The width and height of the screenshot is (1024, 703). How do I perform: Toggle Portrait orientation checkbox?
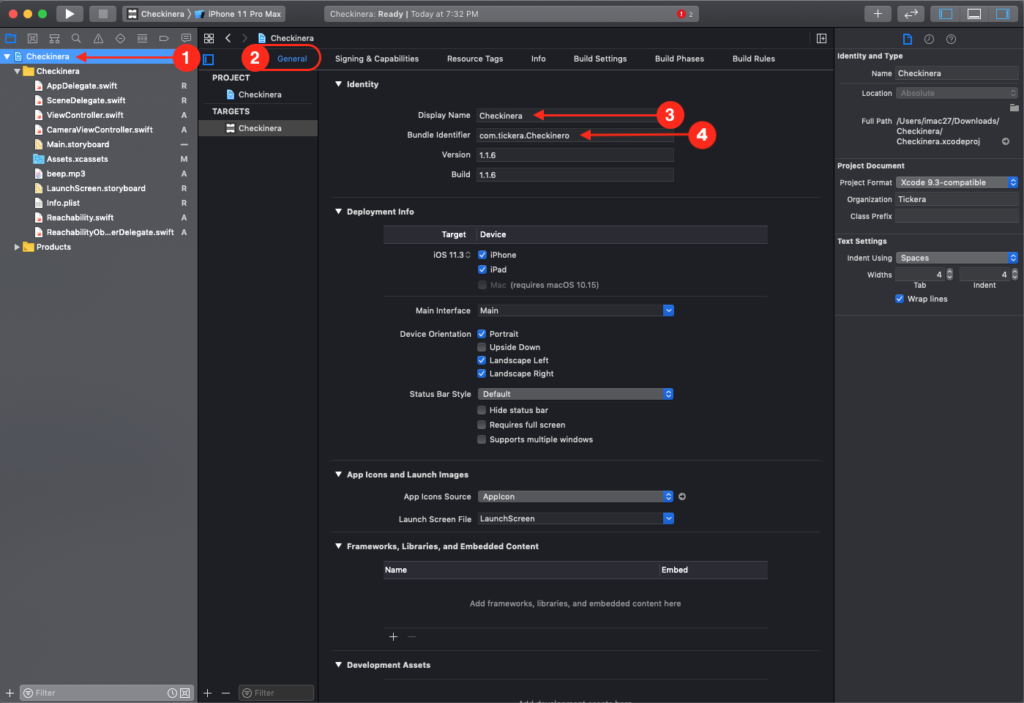[481, 334]
